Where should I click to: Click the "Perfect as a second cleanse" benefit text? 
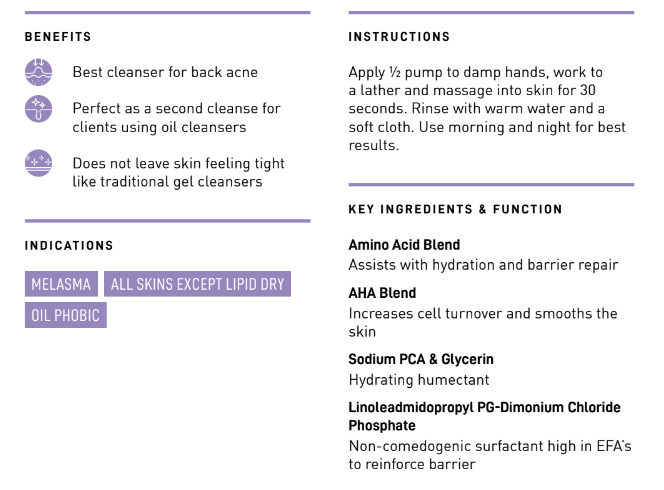176,118
